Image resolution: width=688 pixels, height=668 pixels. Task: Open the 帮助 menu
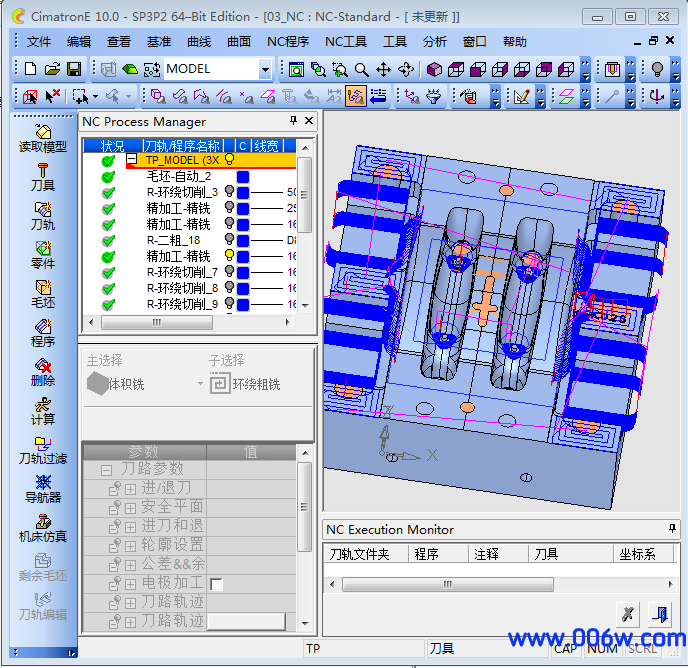(515, 42)
